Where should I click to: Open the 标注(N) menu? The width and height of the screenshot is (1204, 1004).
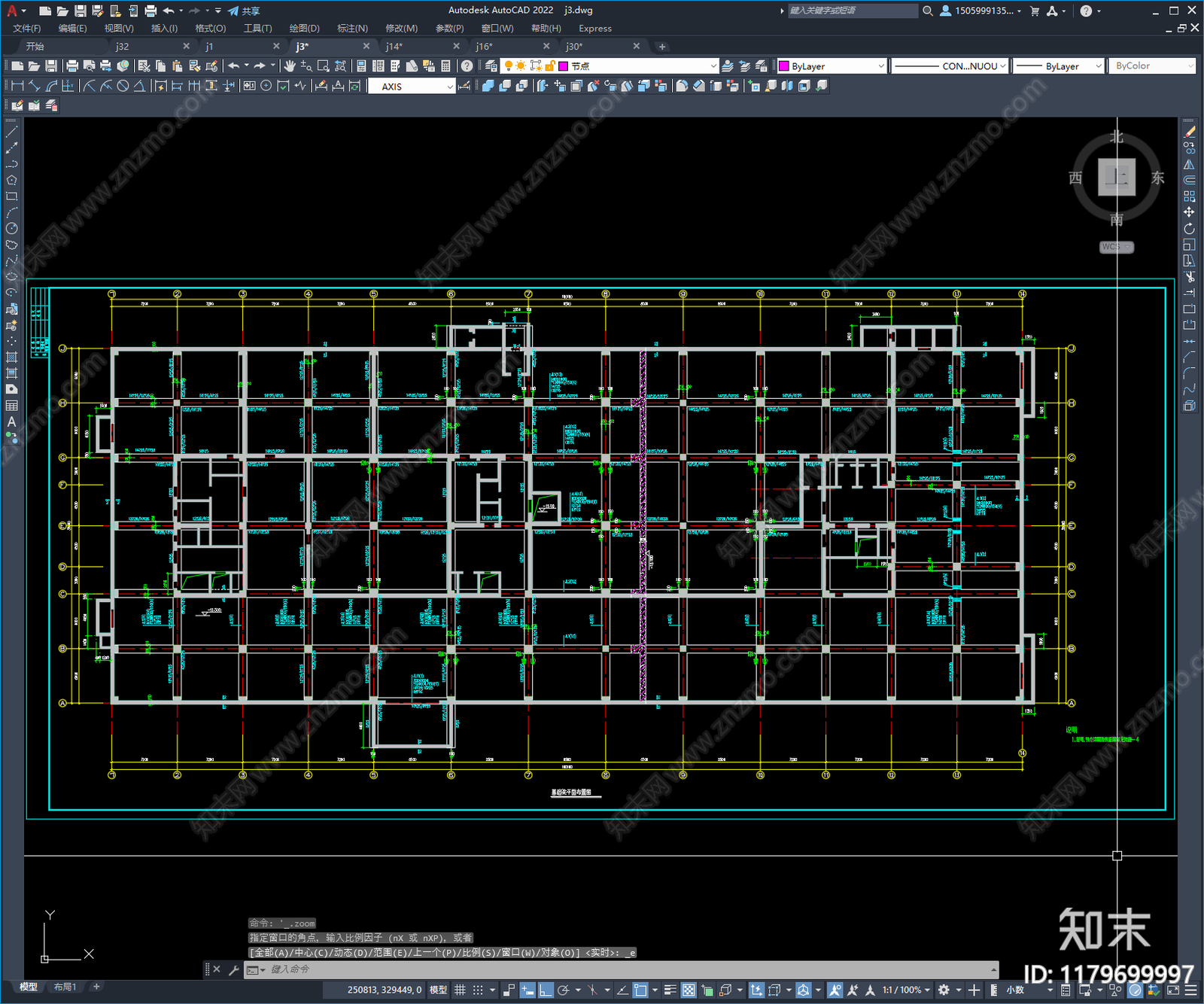[352, 29]
